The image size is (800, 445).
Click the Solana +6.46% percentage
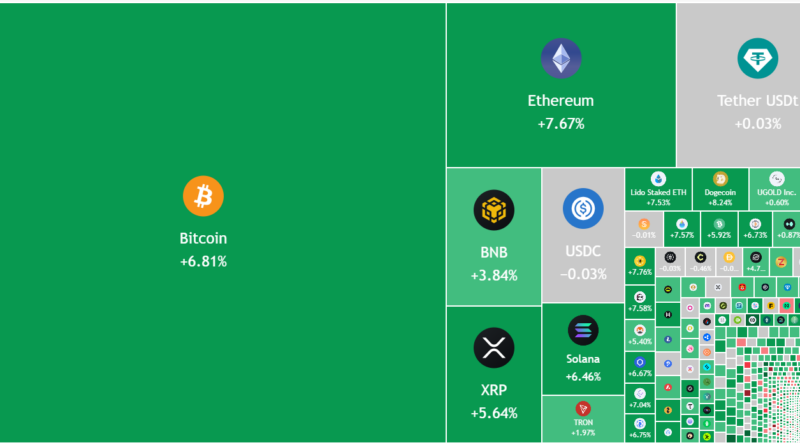582,377
